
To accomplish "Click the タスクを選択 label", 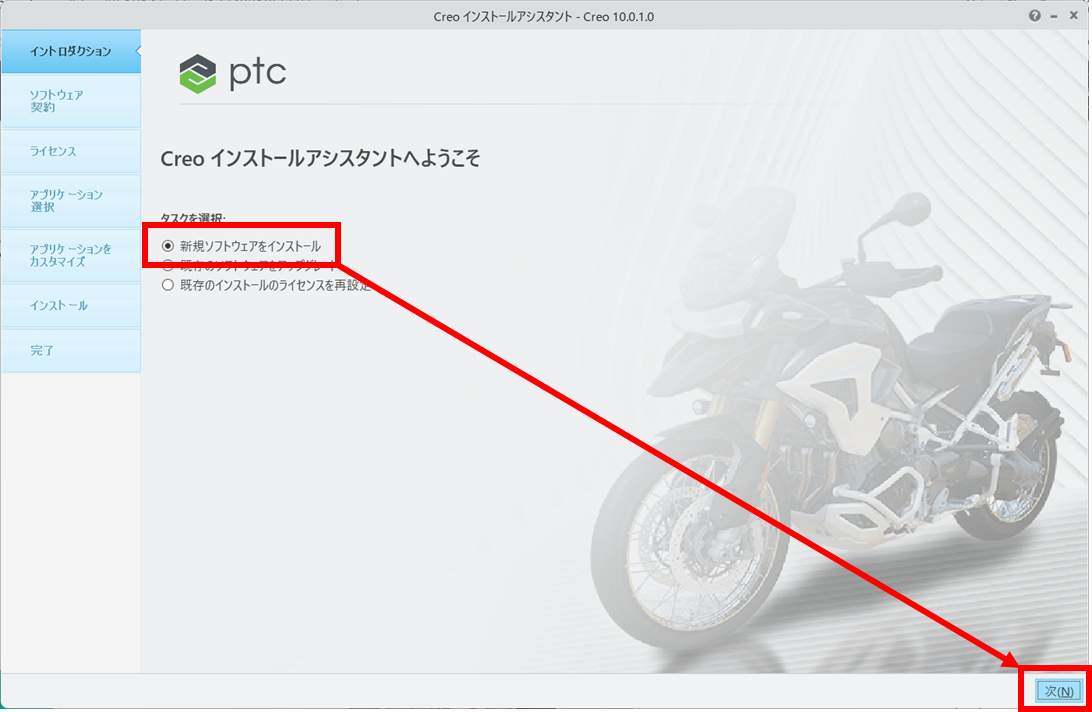I will [193, 218].
